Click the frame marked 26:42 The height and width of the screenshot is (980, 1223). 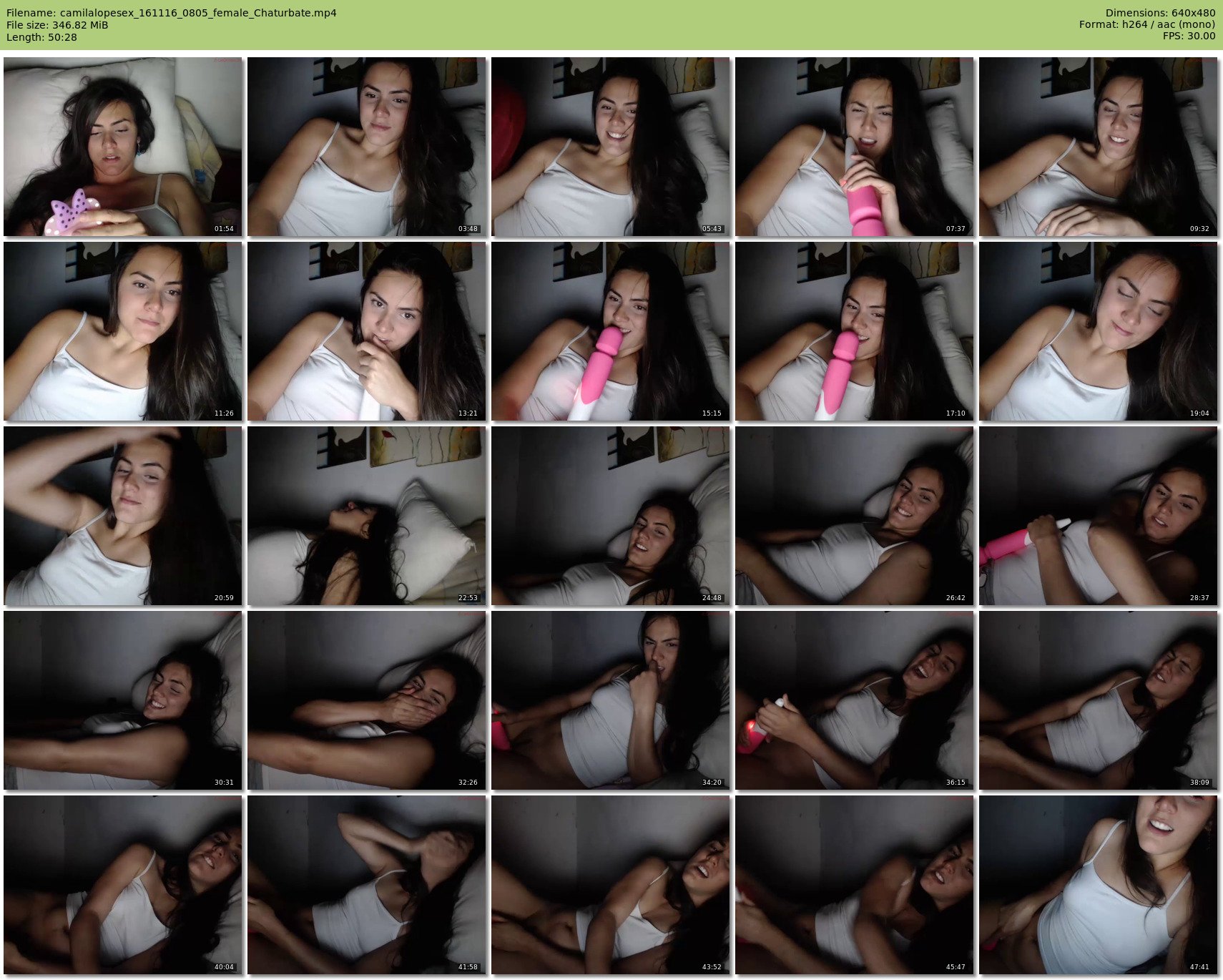854,516
